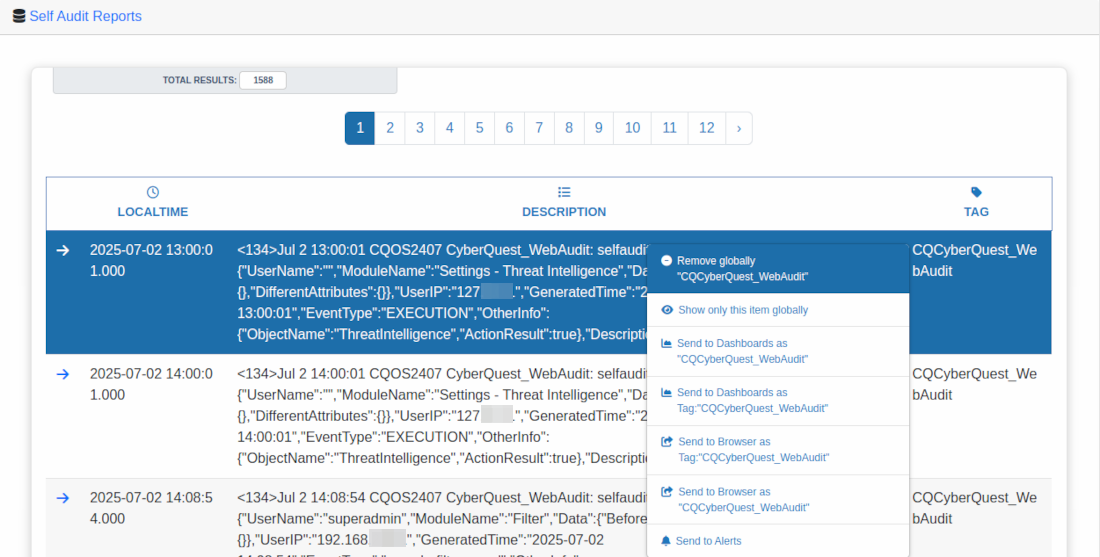Viewport: 1100px width, 557px height.
Task: Click the database icon beside Self Audit Reports
Action: click(x=19, y=16)
